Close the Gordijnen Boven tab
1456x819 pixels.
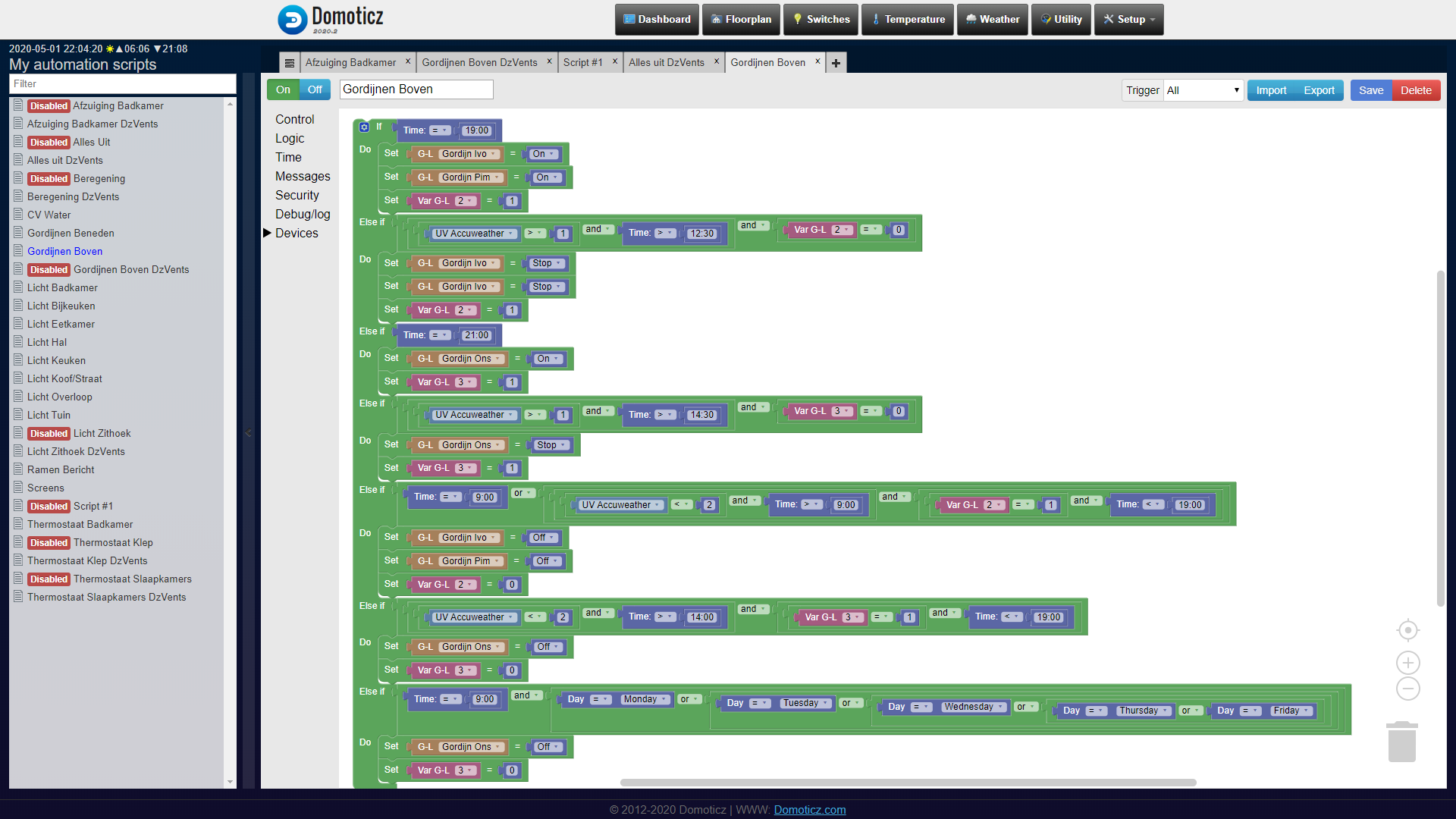tap(817, 61)
